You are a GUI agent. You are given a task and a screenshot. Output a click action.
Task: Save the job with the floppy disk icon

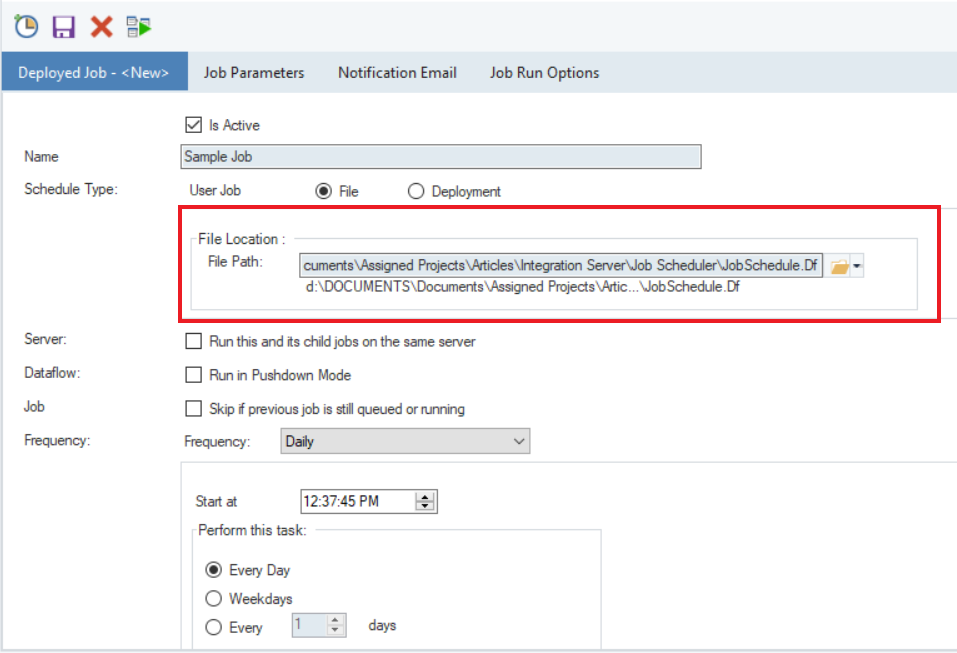click(x=64, y=26)
